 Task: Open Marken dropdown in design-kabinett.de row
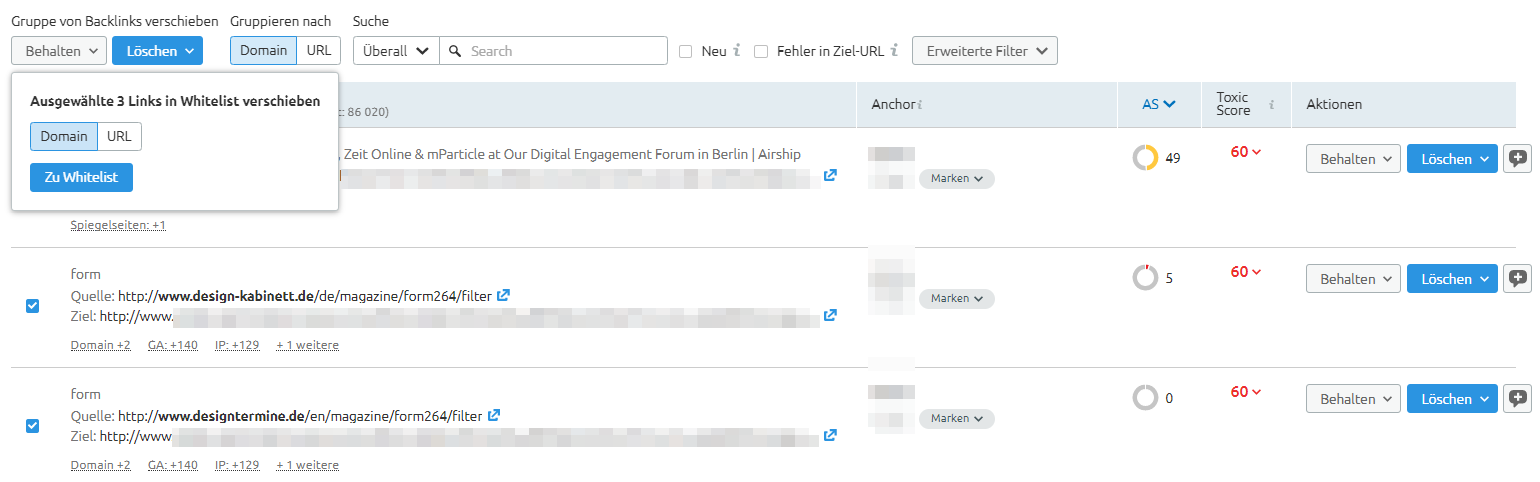(957, 298)
